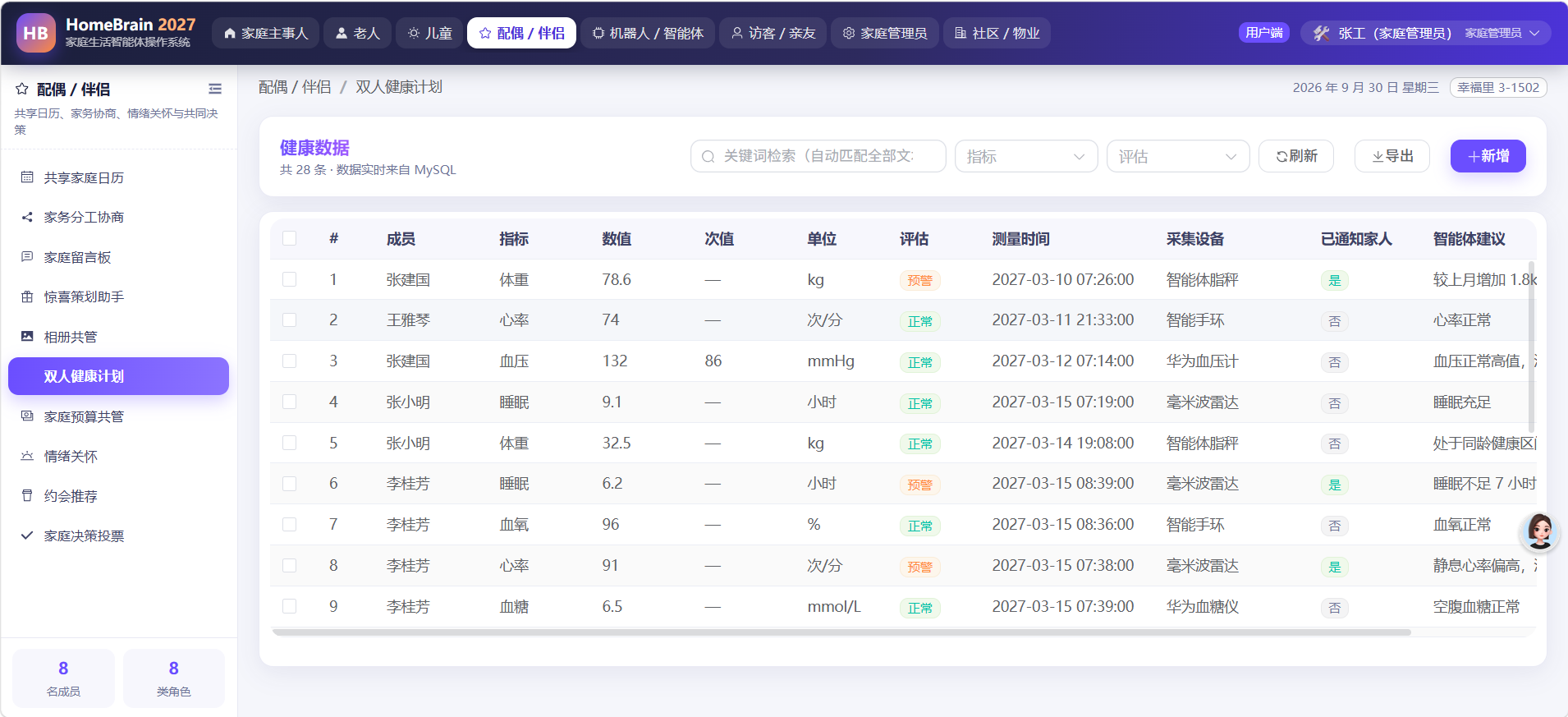Open 共享家庭日历 calendar icon in sidebar
The height and width of the screenshot is (717, 1568).
[x=27, y=177]
